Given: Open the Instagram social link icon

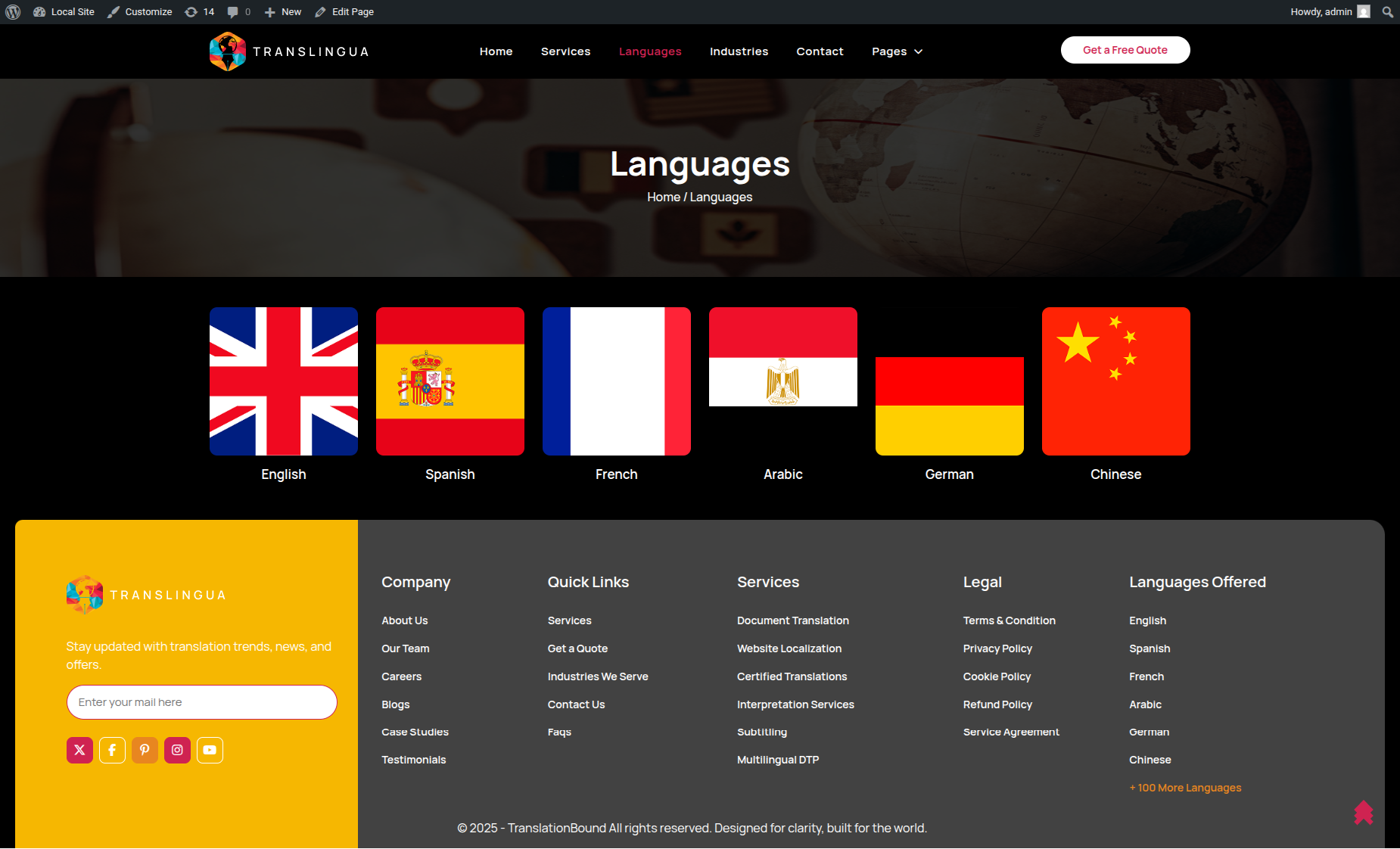Looking at the screenshot, I should (177, 750).
